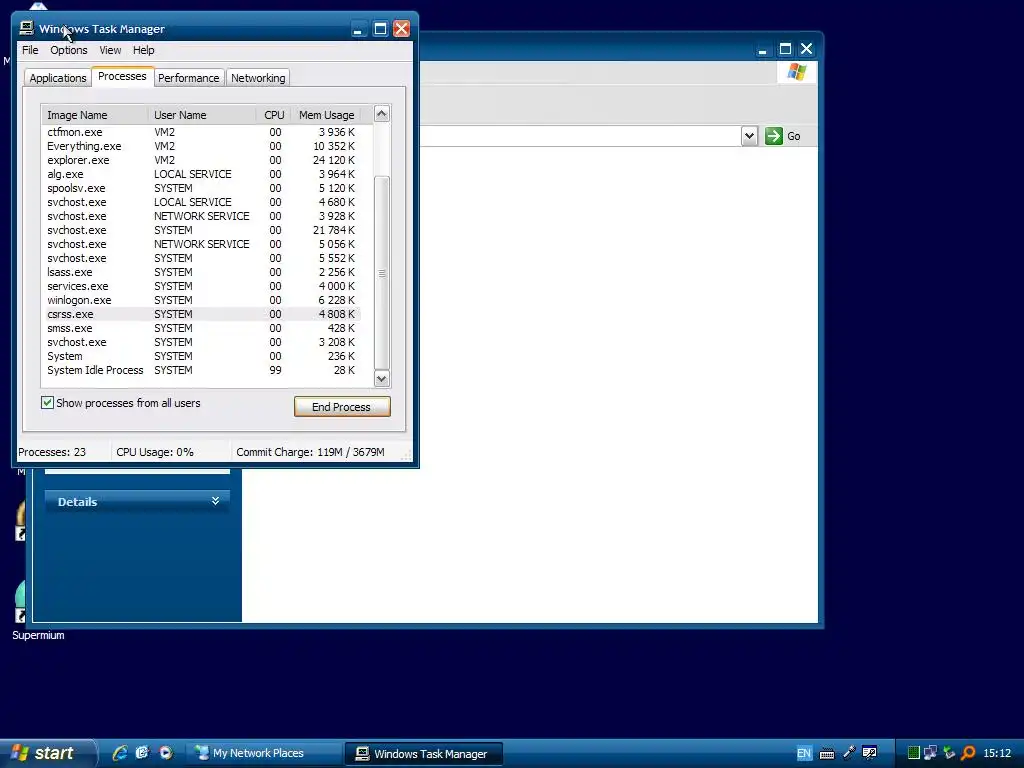Select the alg.exe process
The image size is (1024, 768).
click(200, 174)
